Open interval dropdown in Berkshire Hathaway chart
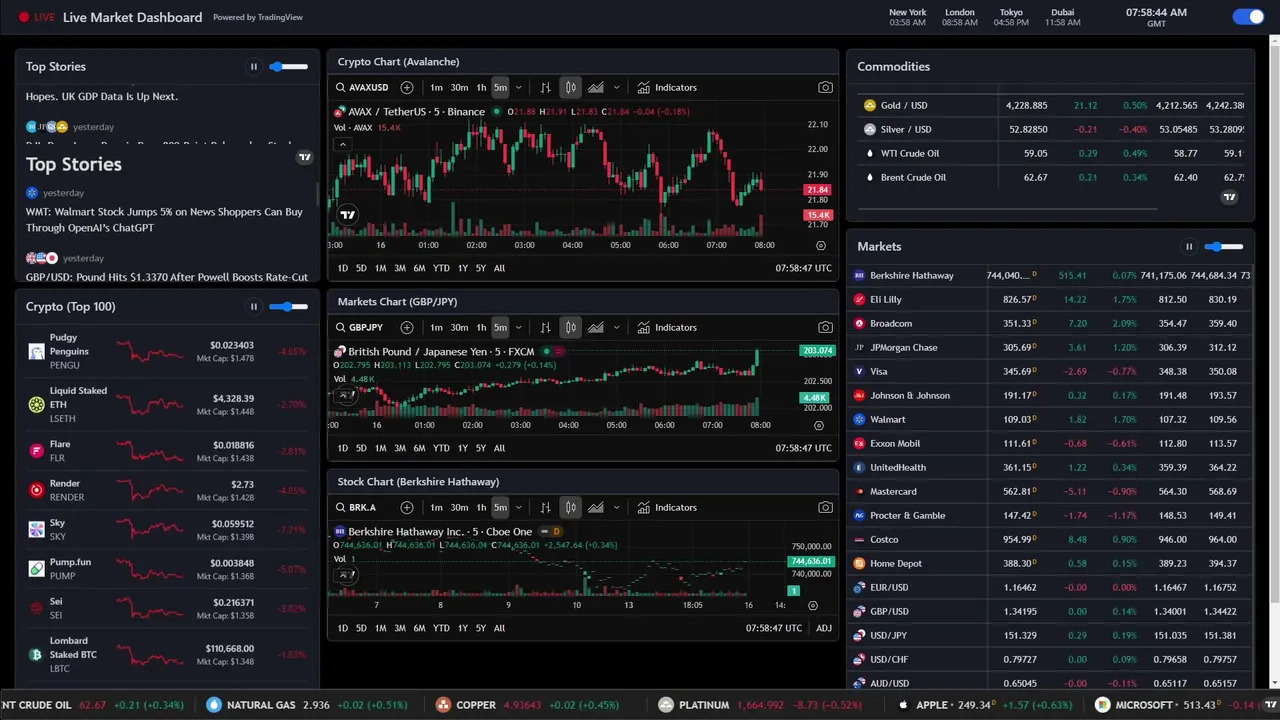 tap(518, 507)
